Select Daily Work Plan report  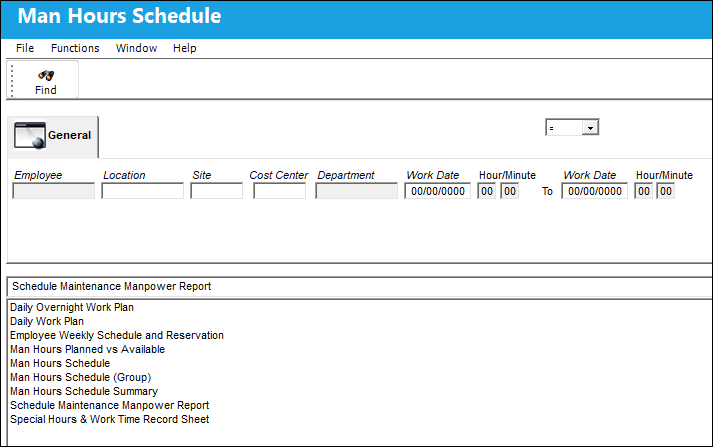[47, 321]
